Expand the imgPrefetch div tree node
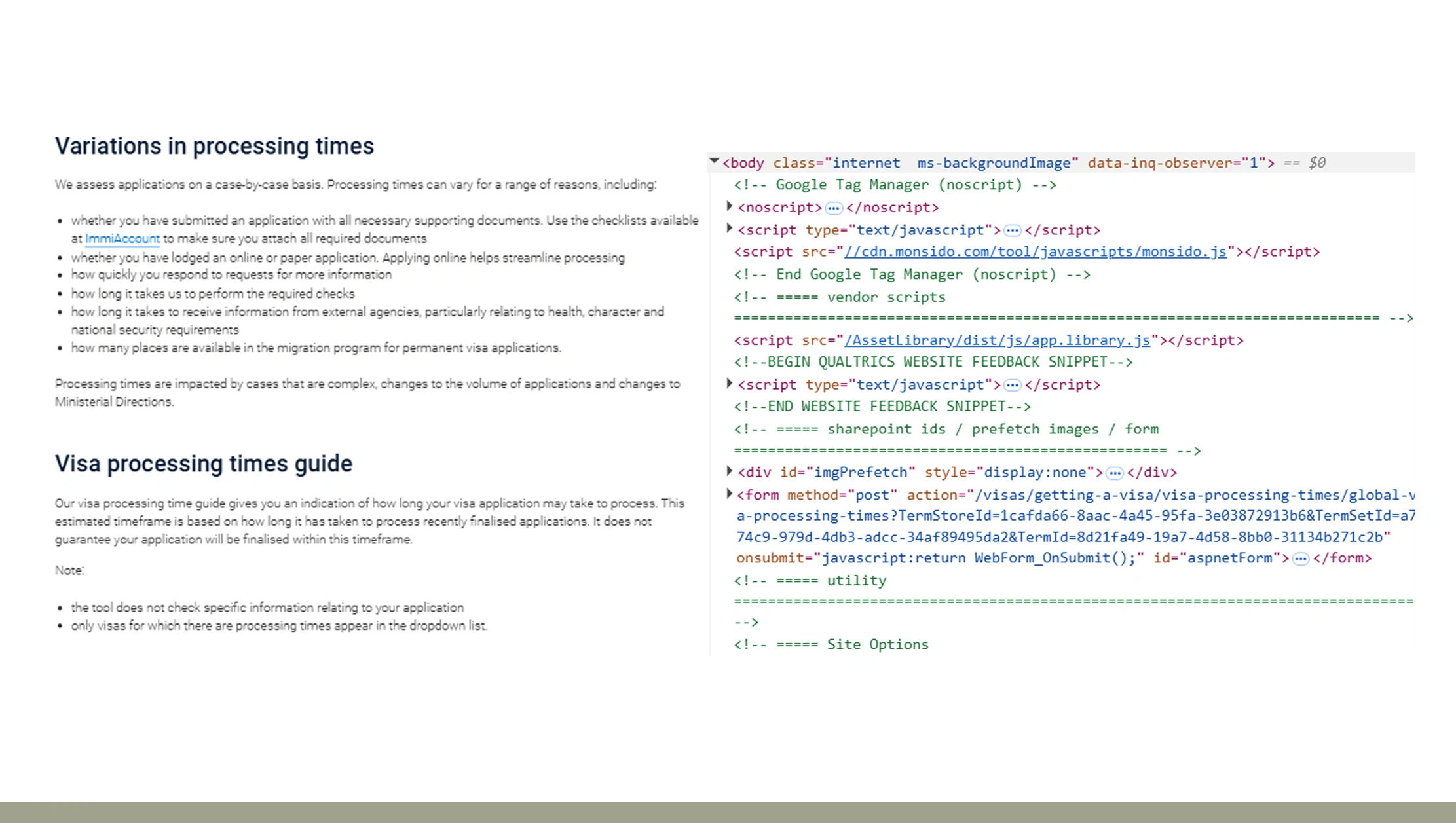This screenshot has height=823, width=1456. [x=729, y=471]
